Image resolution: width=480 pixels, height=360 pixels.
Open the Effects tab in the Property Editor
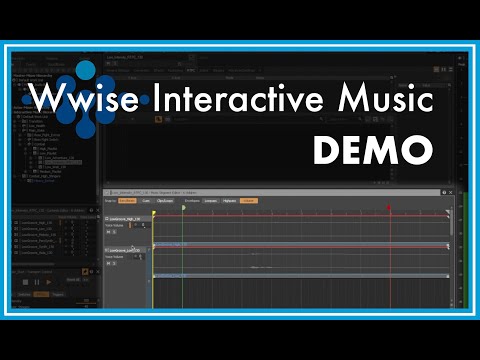(x=159, y=70)
